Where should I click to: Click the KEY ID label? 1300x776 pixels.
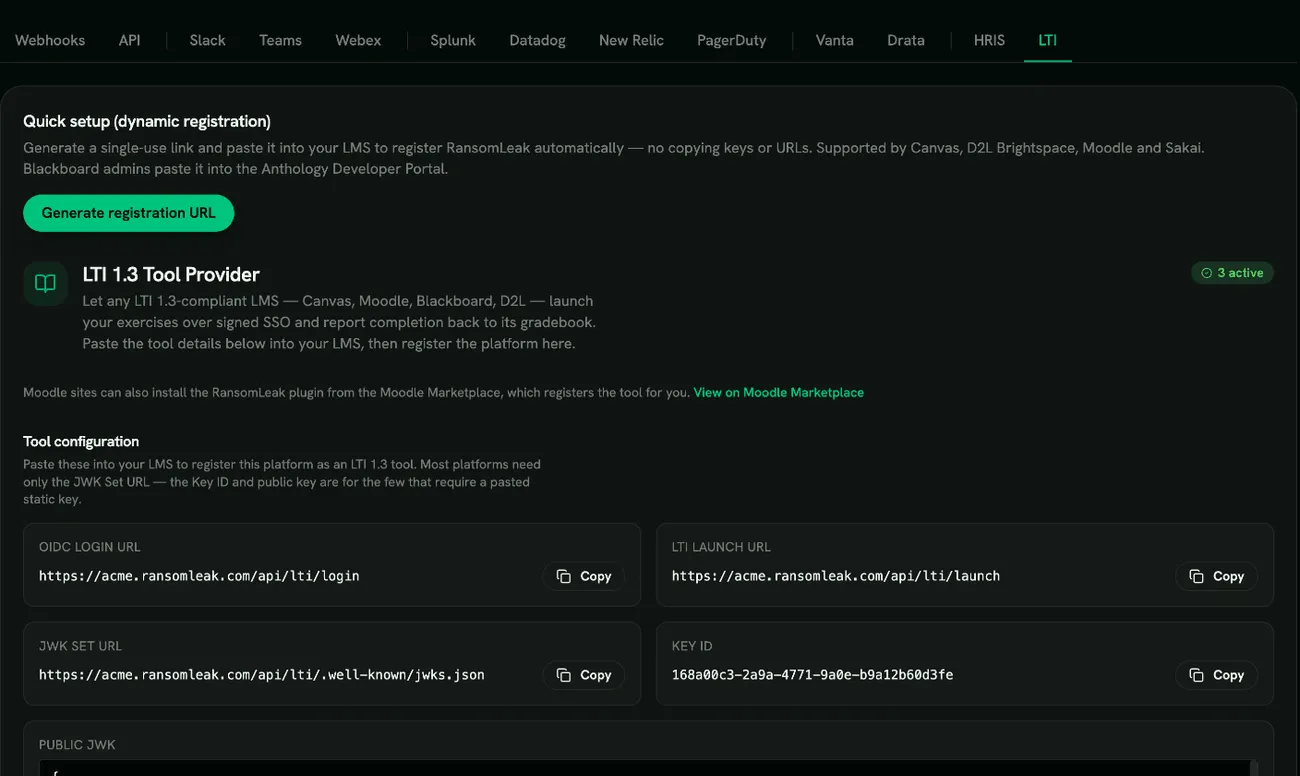pyautogui.click(x=692, y=646)
